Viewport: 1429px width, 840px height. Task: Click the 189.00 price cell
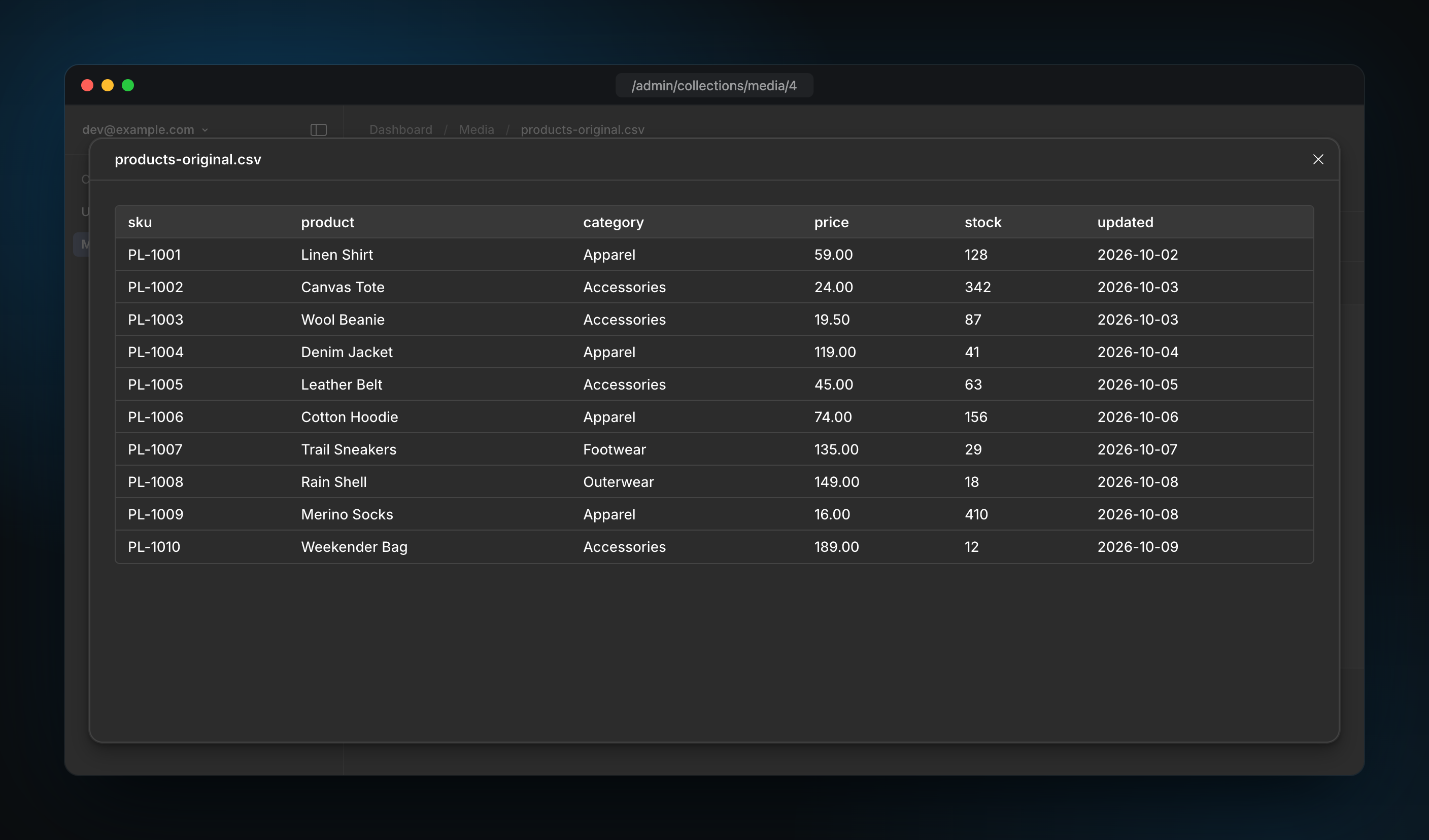point(836,547)
